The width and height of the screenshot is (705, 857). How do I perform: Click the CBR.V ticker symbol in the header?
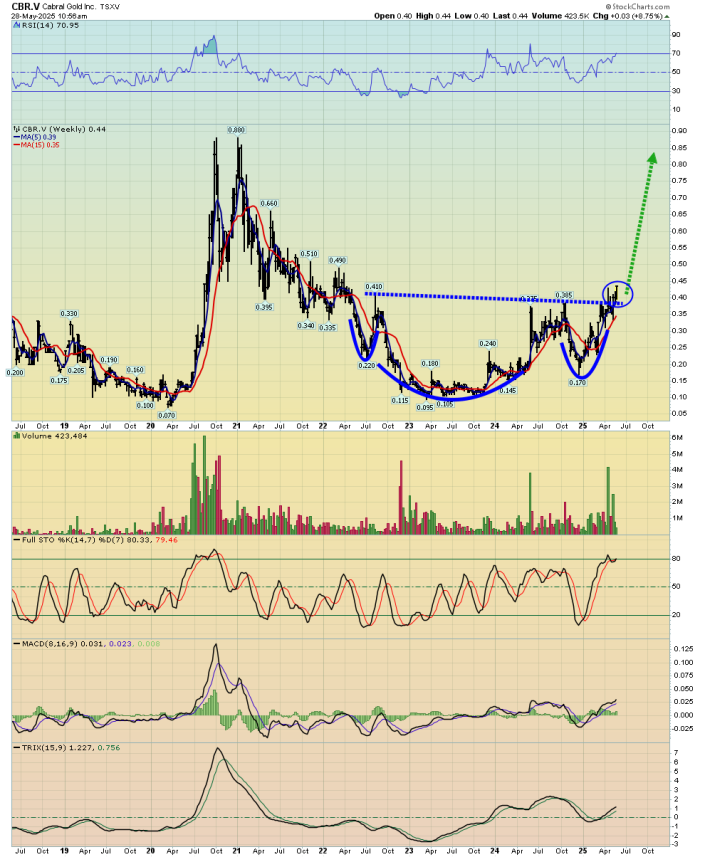(x=24, y=7)
